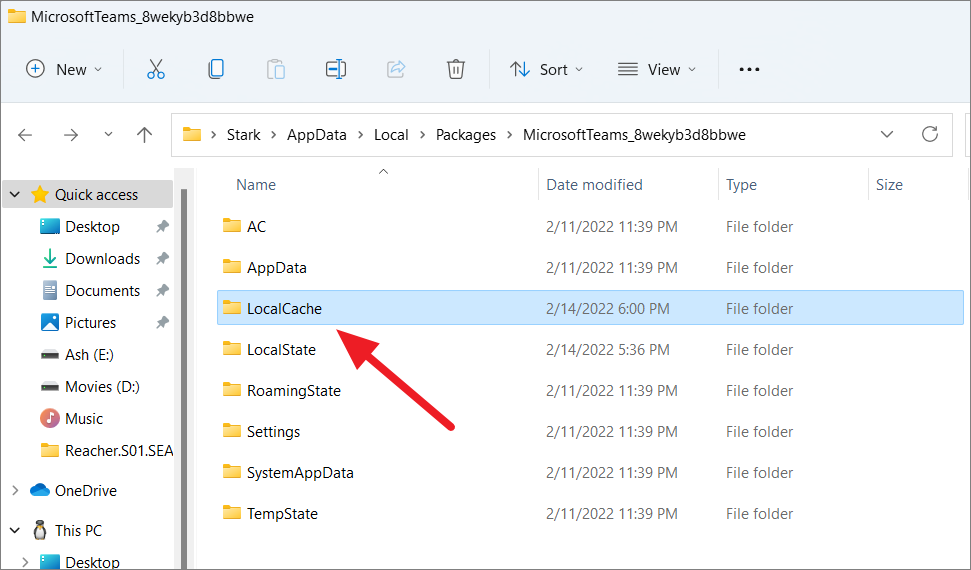
Task: Click the 2/14/2022 6:00 PM date cell
Action: click(x=607, y=309)
